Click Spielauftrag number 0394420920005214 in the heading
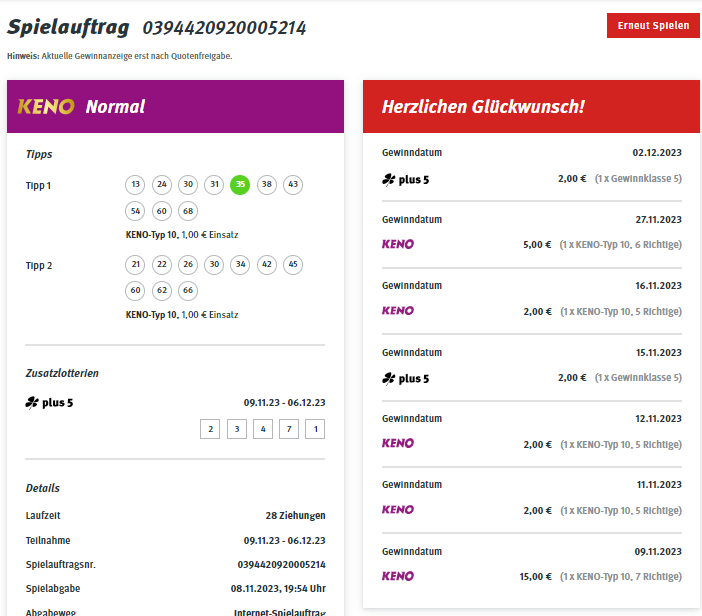 (224, 28)
